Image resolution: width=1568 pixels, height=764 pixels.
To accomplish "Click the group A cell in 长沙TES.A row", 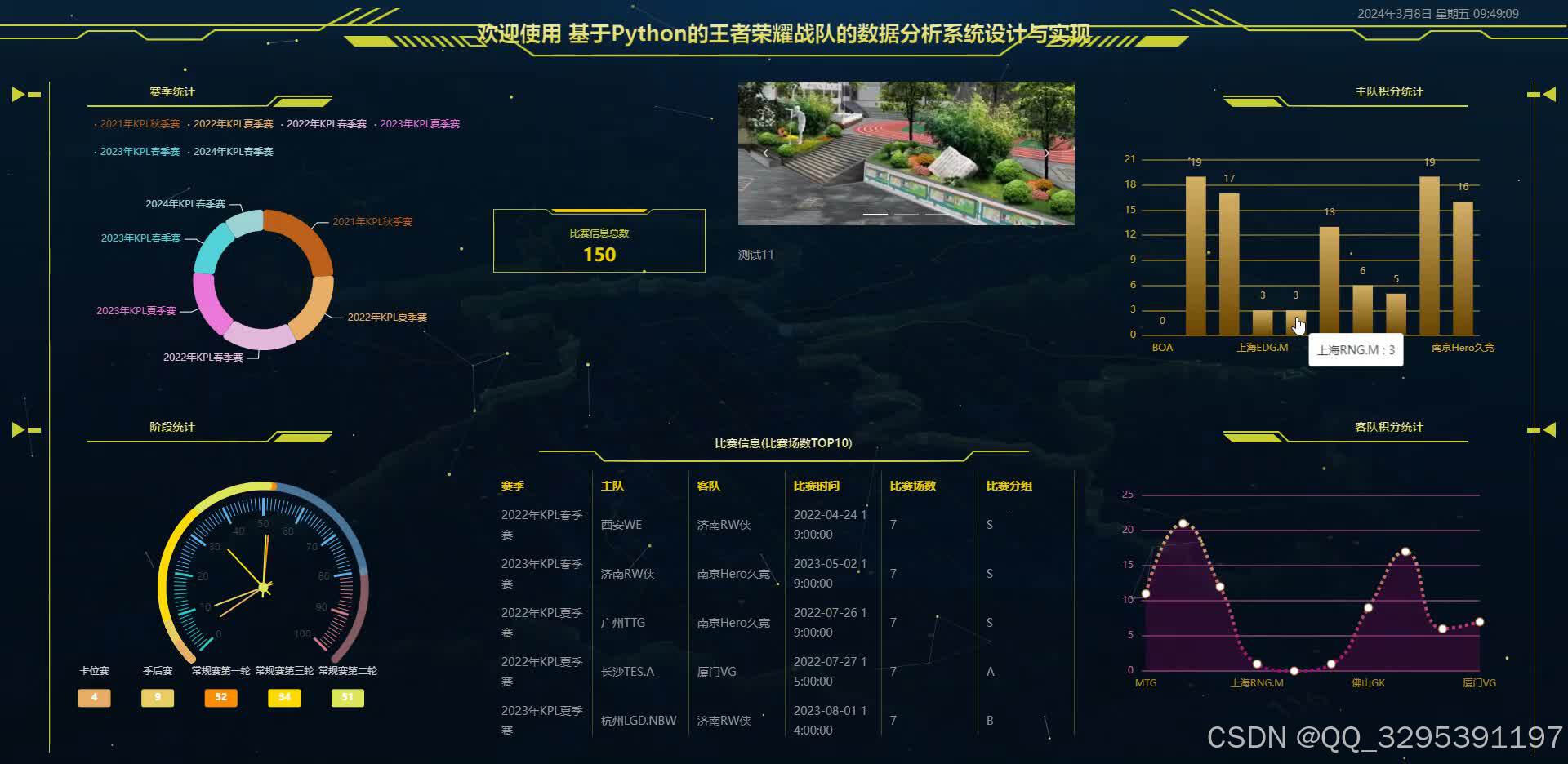I will click(991, 672).
